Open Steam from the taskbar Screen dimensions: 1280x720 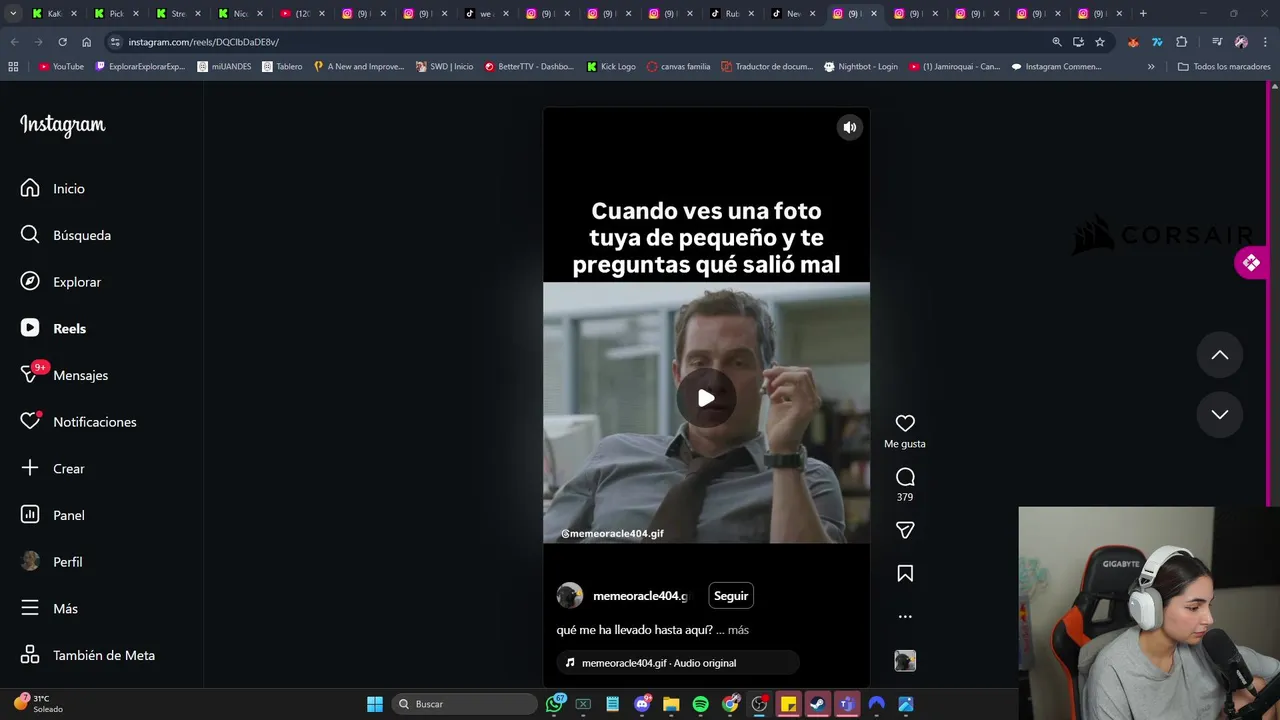pyautogui.click(x=817, y=704)
